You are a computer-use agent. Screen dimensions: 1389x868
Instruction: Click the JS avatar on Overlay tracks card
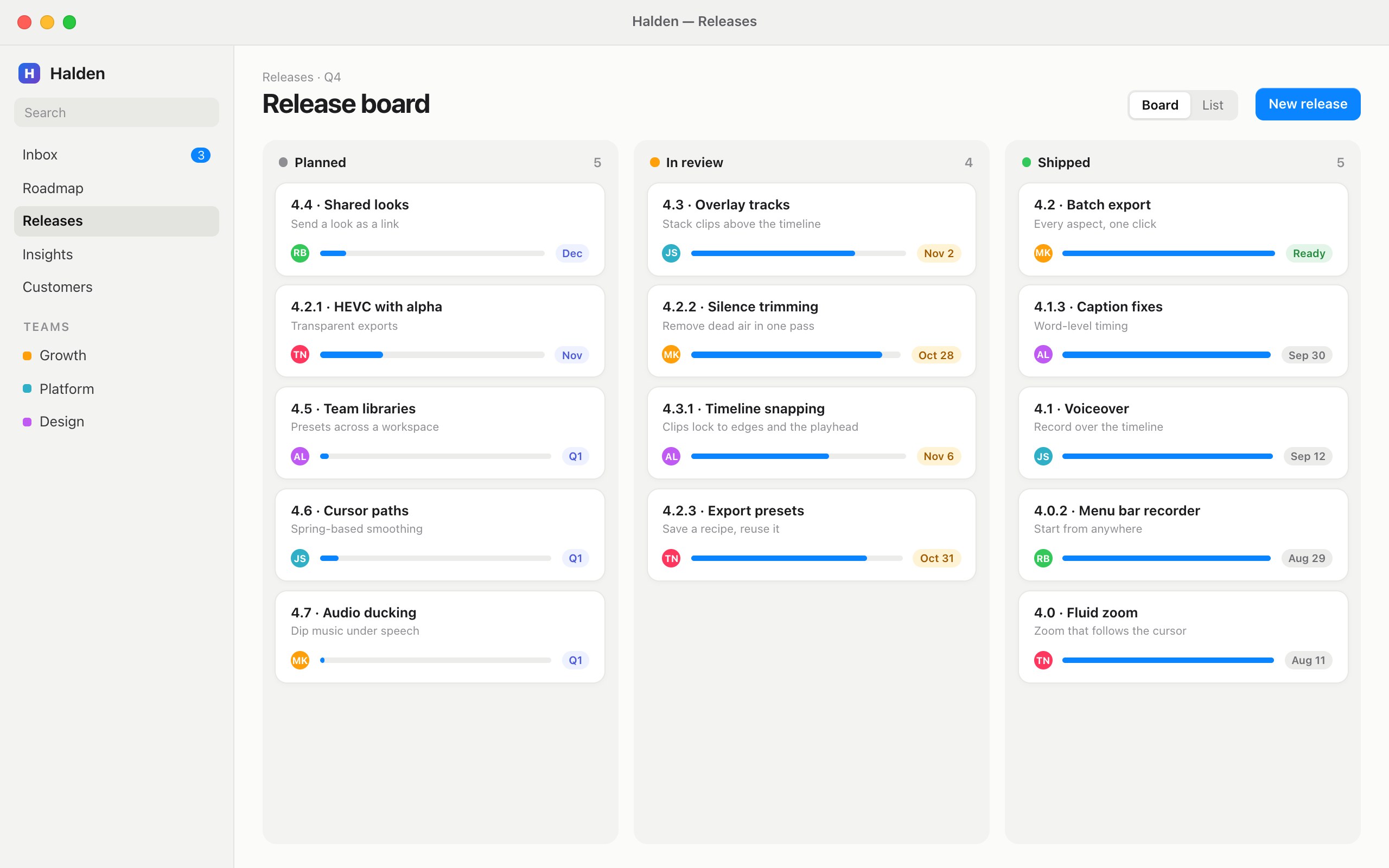click(x=671, y=253)
